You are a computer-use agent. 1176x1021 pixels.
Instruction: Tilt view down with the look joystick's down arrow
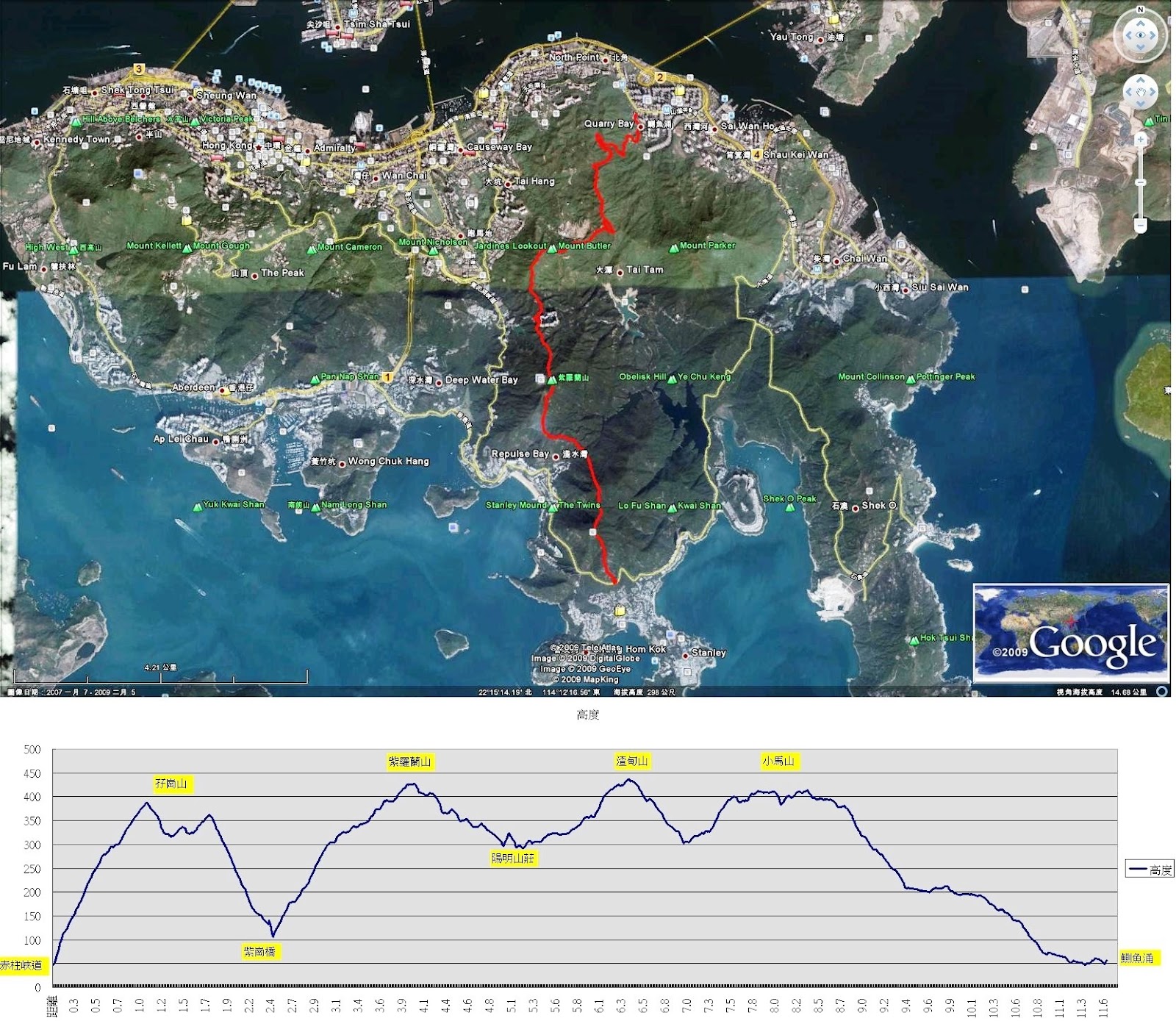tap(1140, 48)
